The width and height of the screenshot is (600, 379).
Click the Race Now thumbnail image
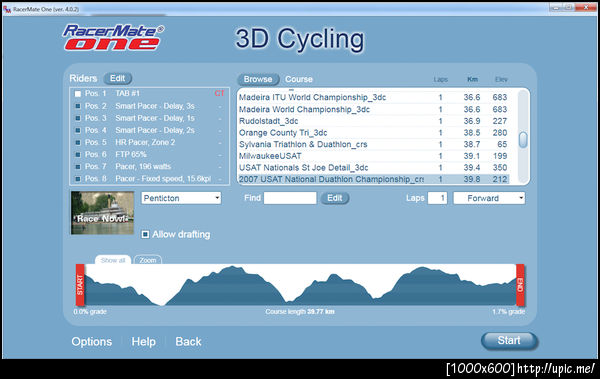click(102, 213)
